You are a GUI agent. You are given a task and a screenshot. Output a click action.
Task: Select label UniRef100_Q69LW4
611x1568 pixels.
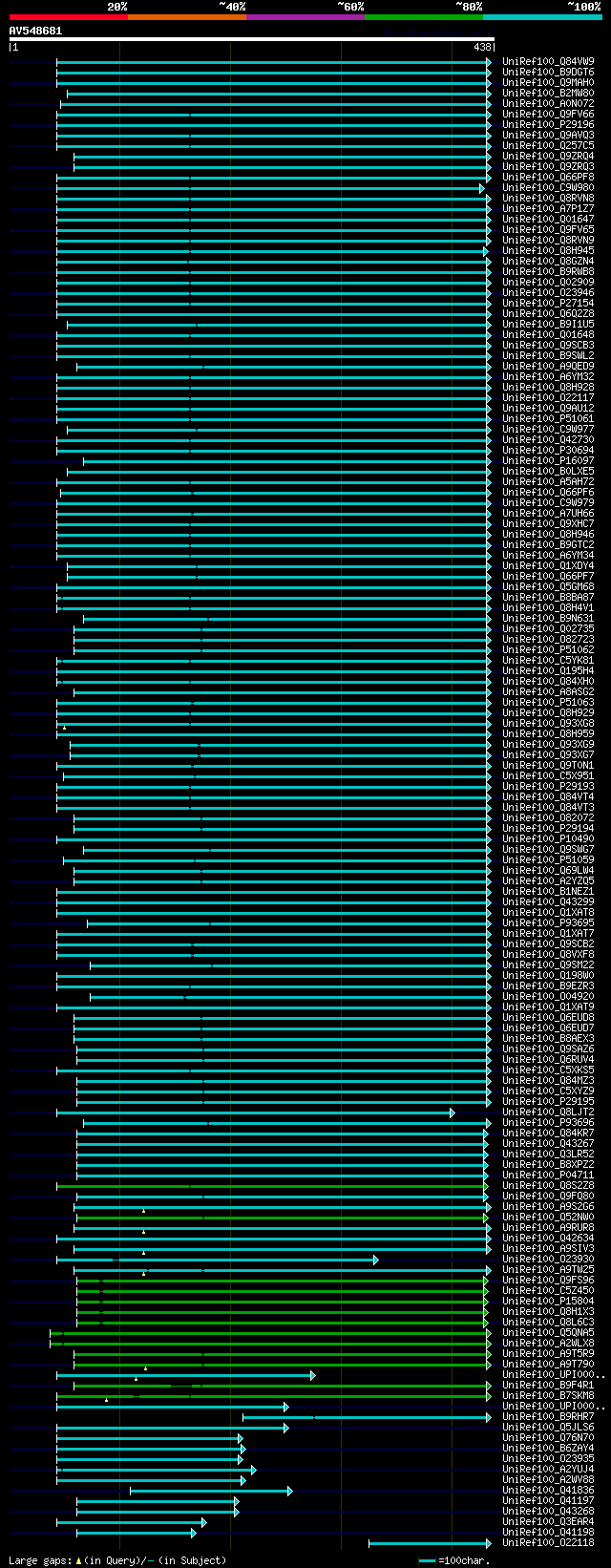click(x=548, y=871)
